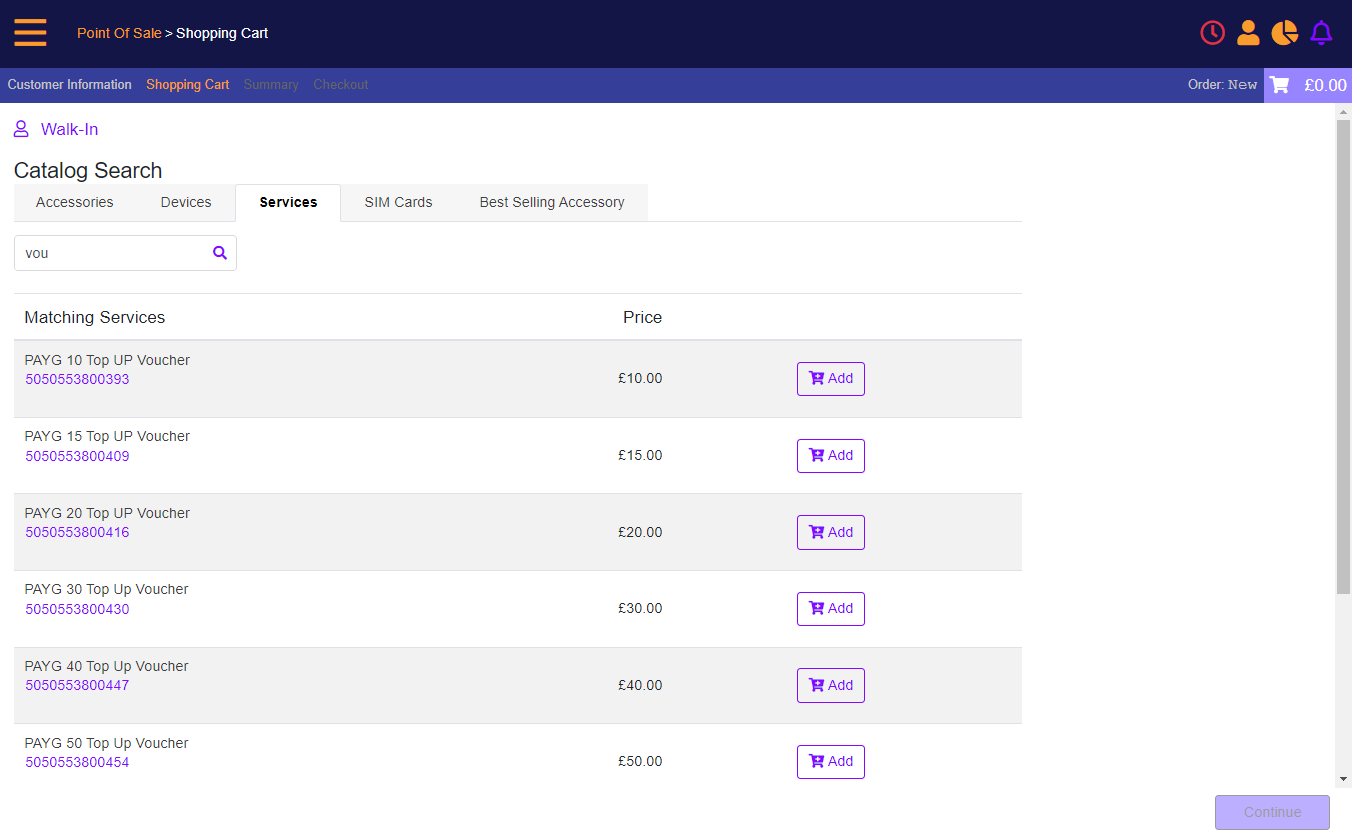
Task: Click the £30.00 price cell
Action: tap(640, 608)
